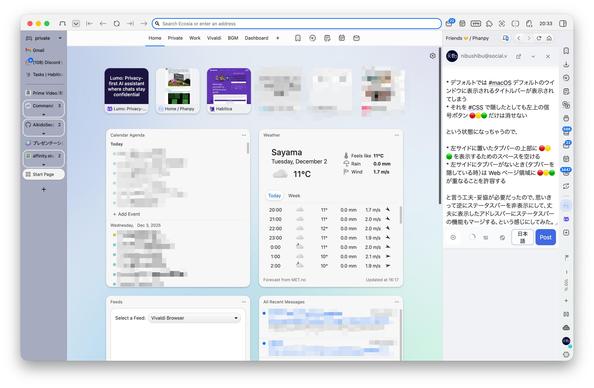
Task: Open Calendar icon in start page navigation
Action: pyautogui.click(x=342, y=38)
